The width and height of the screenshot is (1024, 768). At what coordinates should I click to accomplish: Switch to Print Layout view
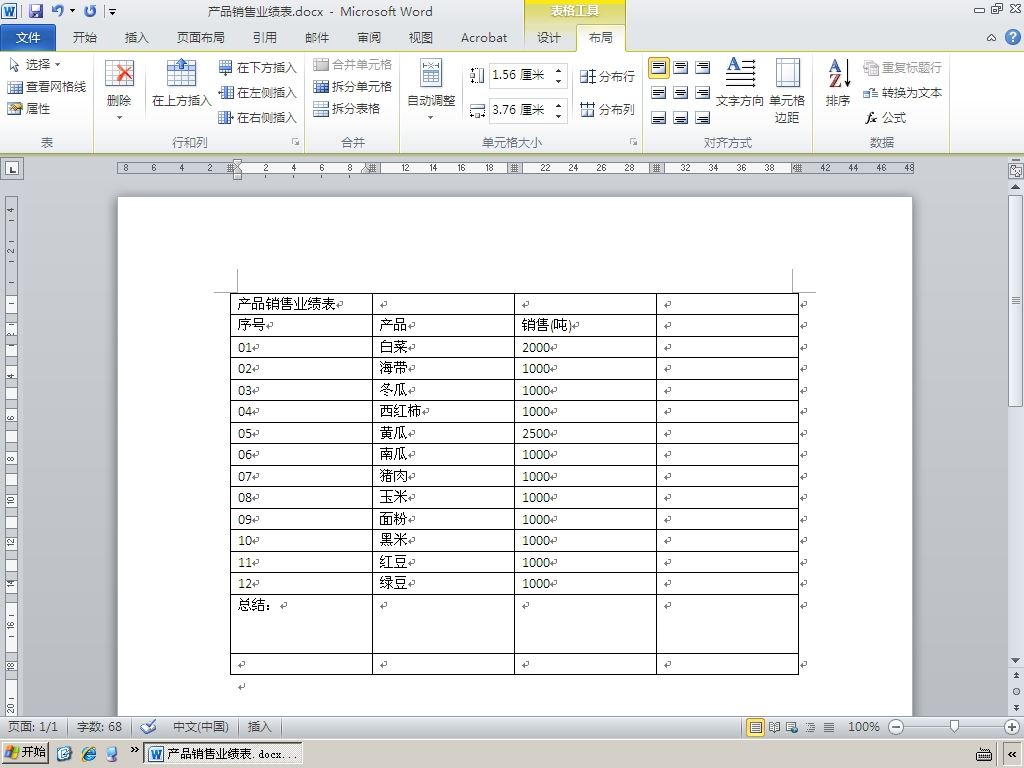(x=756, y=727)
